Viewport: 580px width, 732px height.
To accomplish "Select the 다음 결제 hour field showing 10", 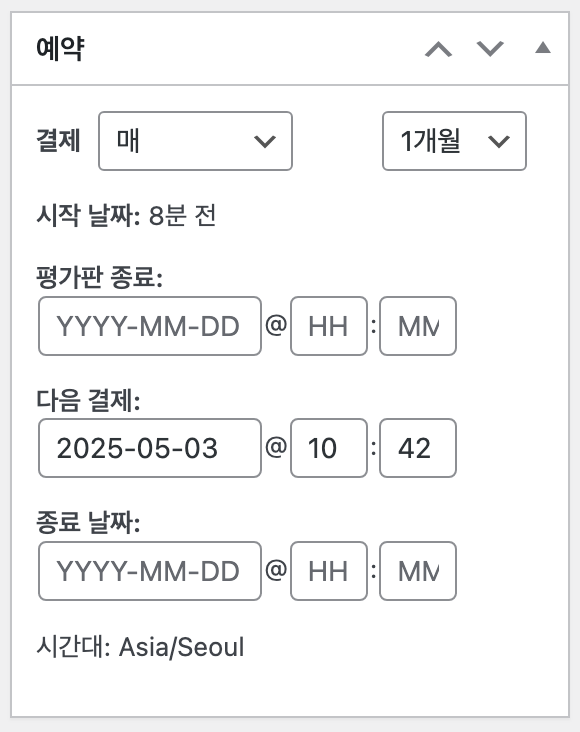I will 329,448.
